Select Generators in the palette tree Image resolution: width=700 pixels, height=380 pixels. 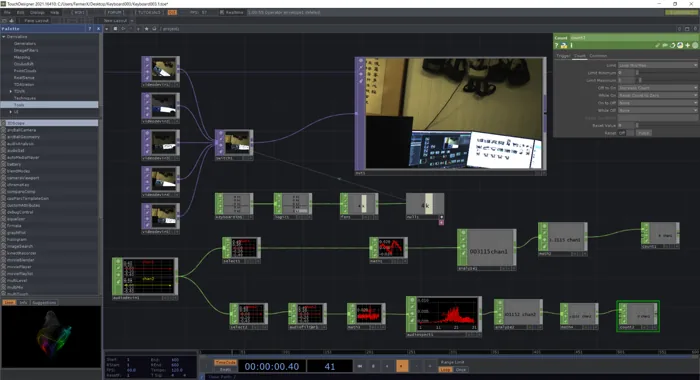25,44
